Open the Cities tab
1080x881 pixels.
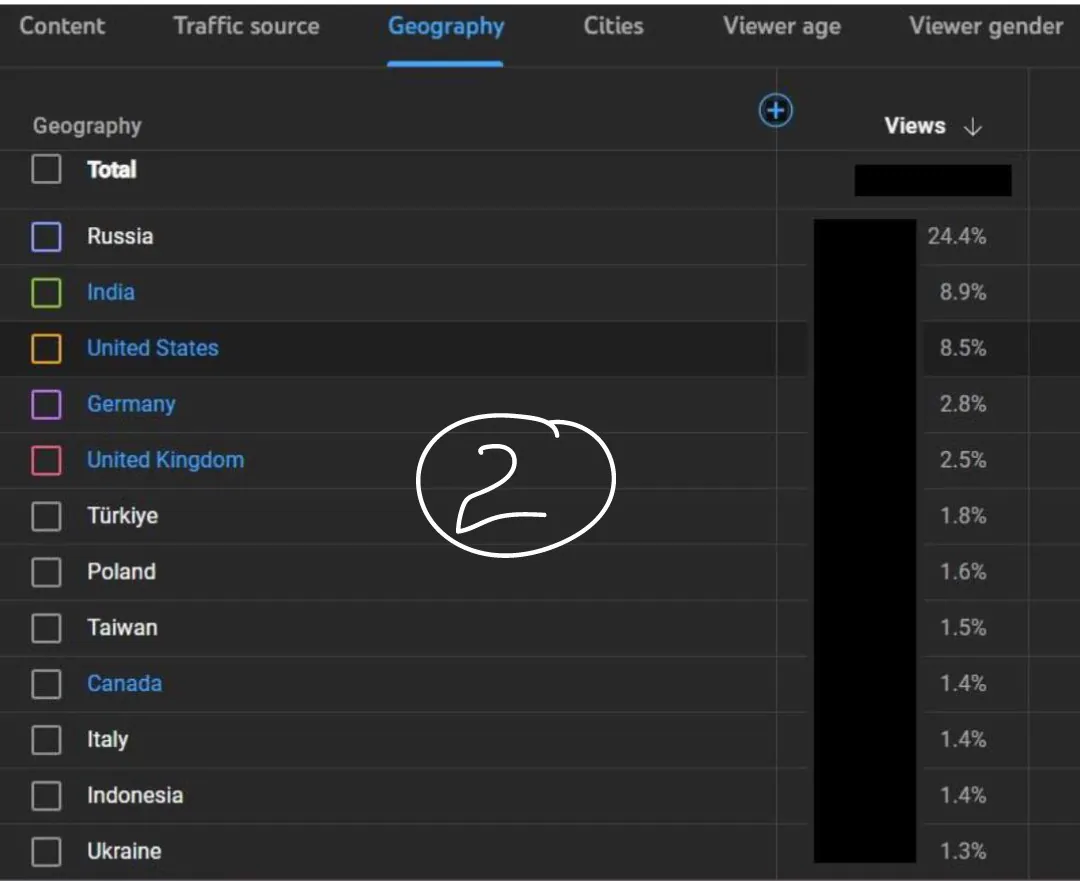[x=614, y=26]
